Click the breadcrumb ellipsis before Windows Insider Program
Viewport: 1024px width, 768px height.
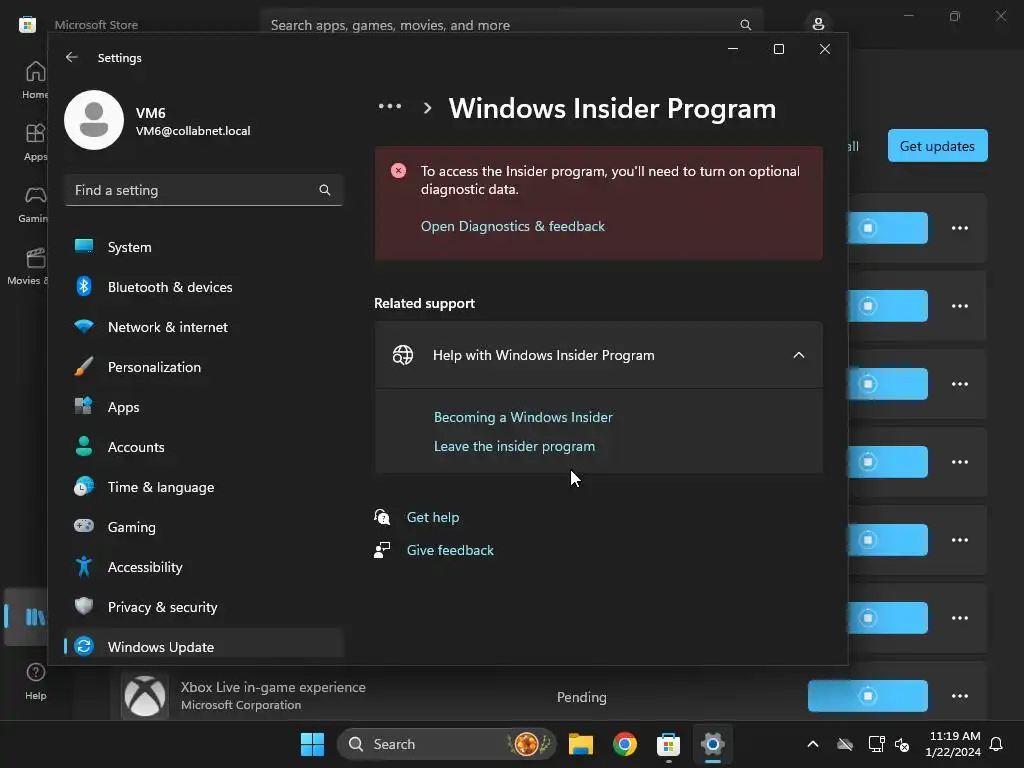coord(390,106)
